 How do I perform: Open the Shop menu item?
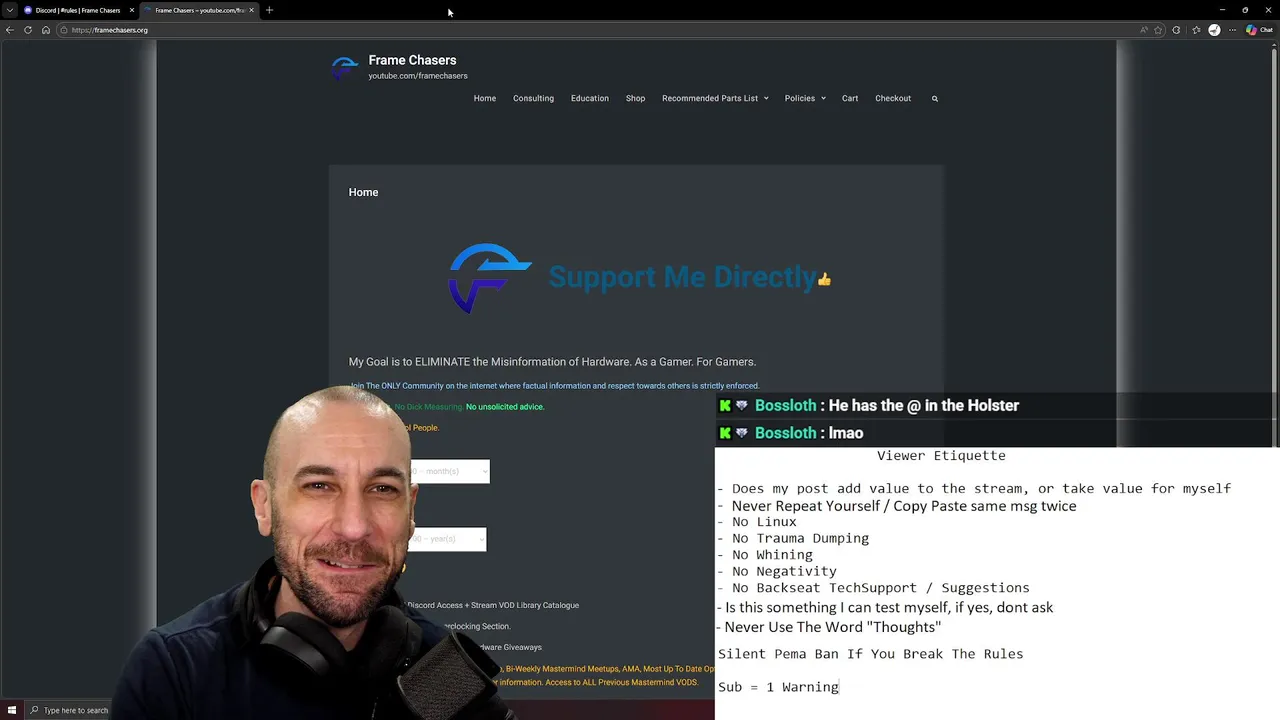click(635, 98)
